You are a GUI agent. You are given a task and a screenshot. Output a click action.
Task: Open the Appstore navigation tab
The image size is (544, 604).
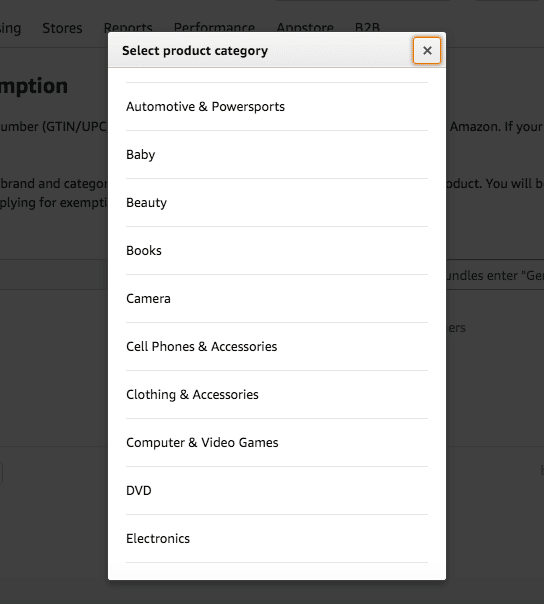305,27
